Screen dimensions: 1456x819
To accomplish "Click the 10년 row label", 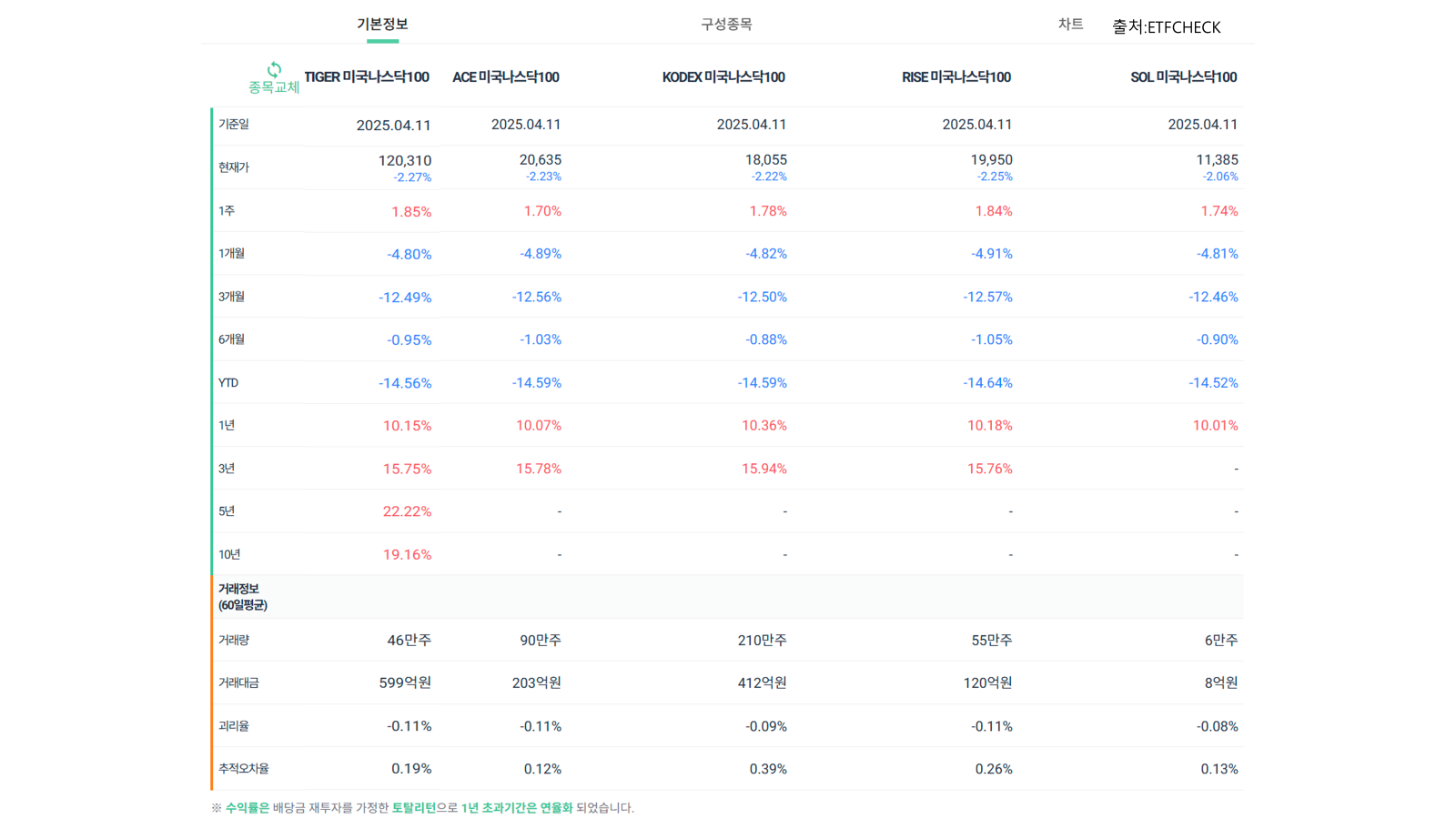I will tap(229, 554).
